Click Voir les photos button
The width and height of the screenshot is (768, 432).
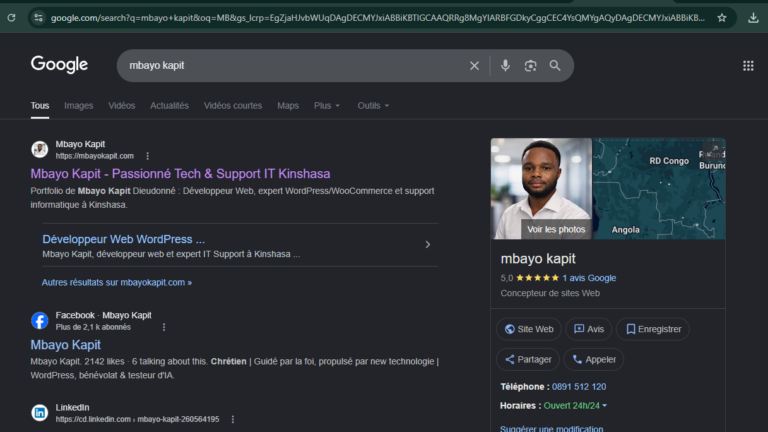point(556,229)
